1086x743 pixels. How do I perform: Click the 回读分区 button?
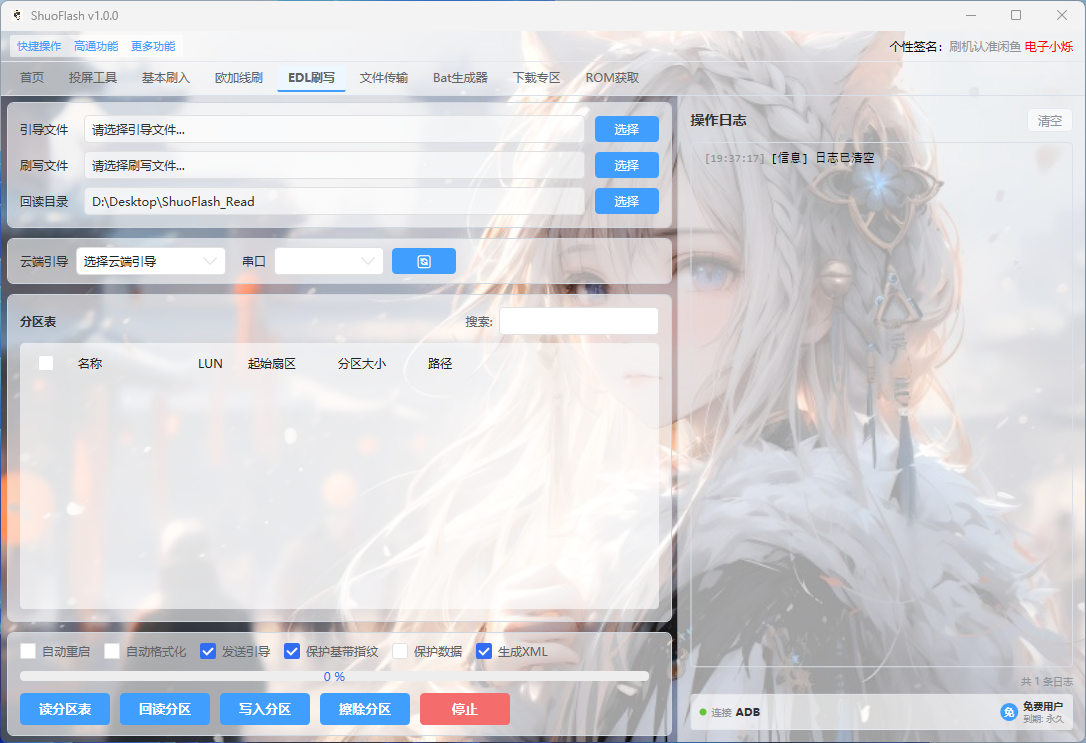(165, 709)
